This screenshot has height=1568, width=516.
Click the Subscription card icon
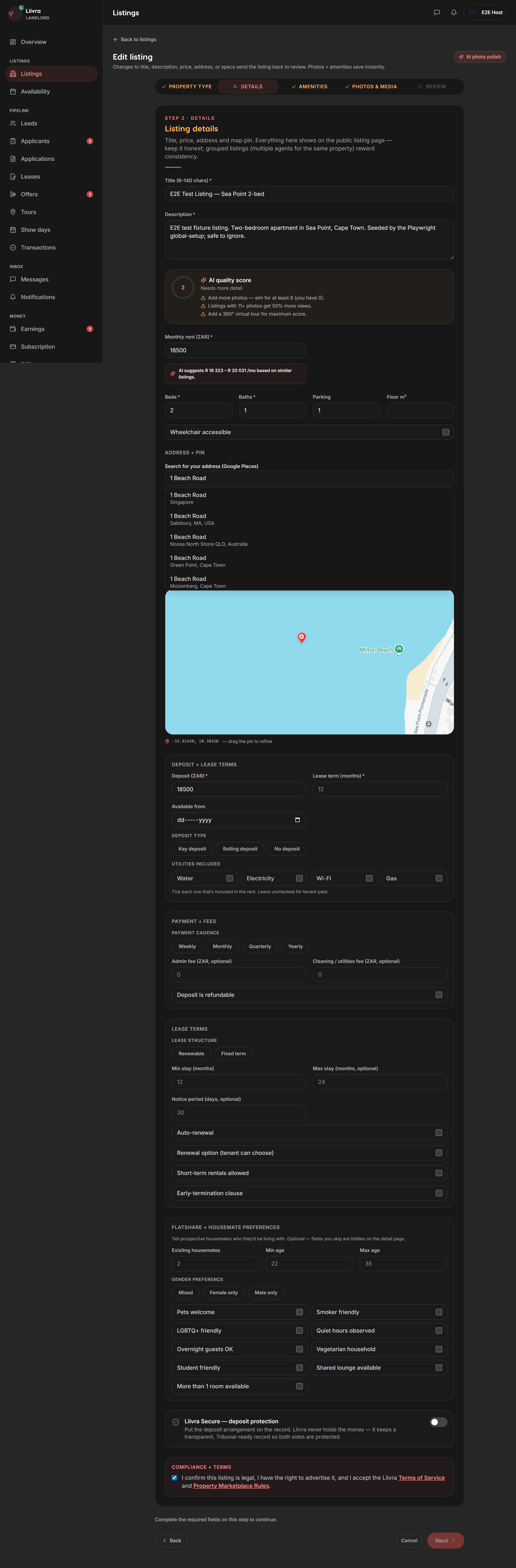(13, 347)
